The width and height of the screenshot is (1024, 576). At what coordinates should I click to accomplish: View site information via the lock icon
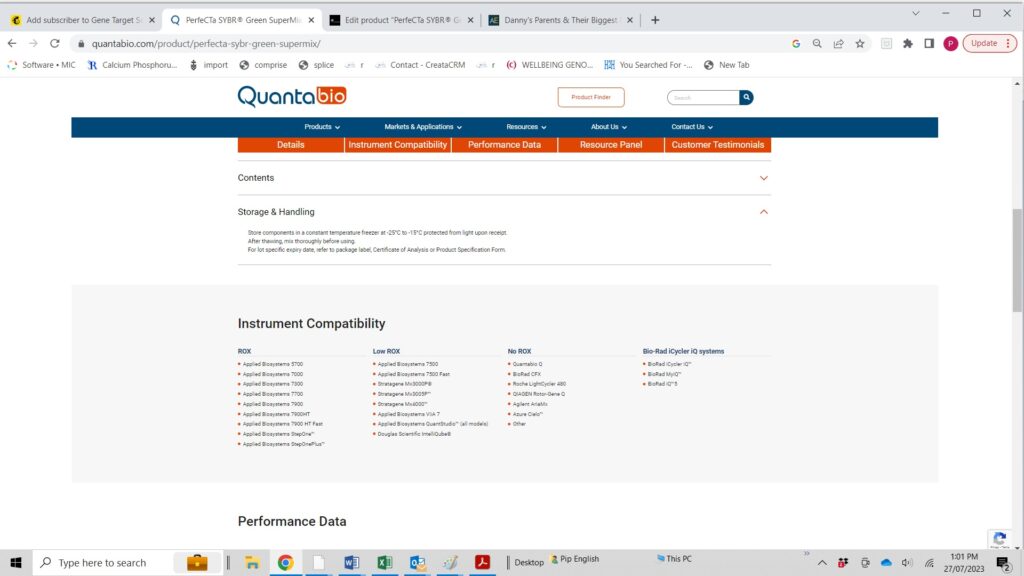(81, 44)
